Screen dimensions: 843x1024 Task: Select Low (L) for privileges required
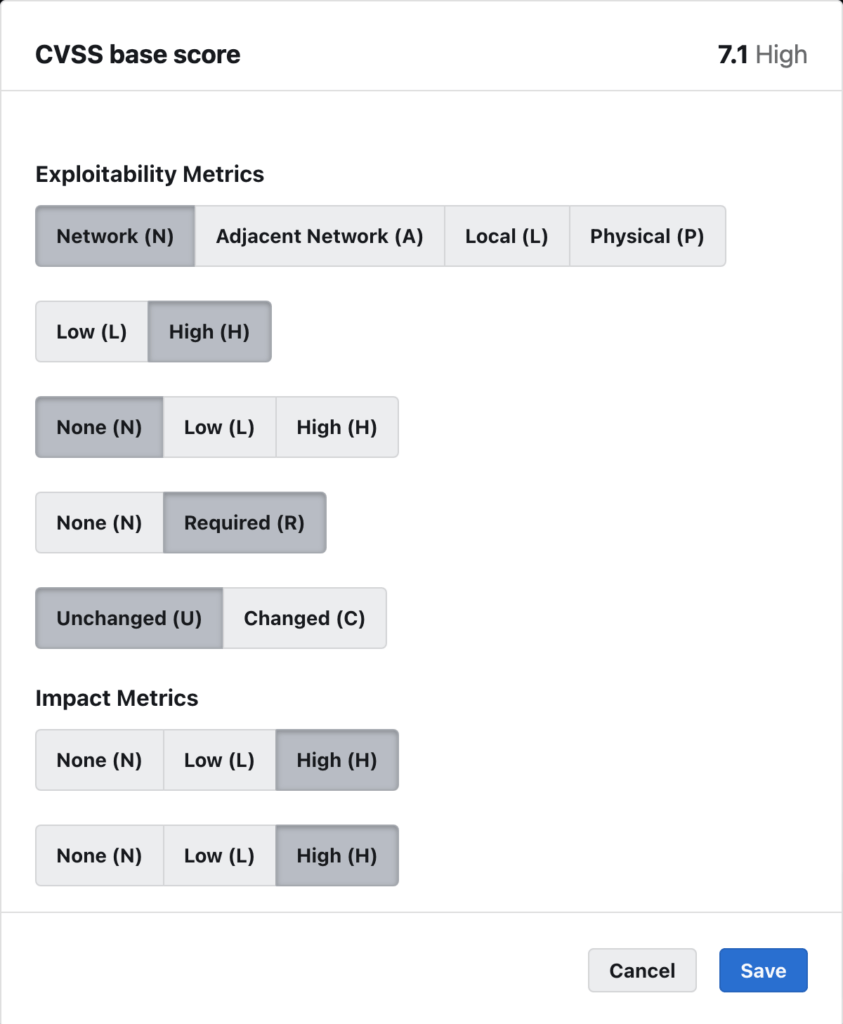219,427
